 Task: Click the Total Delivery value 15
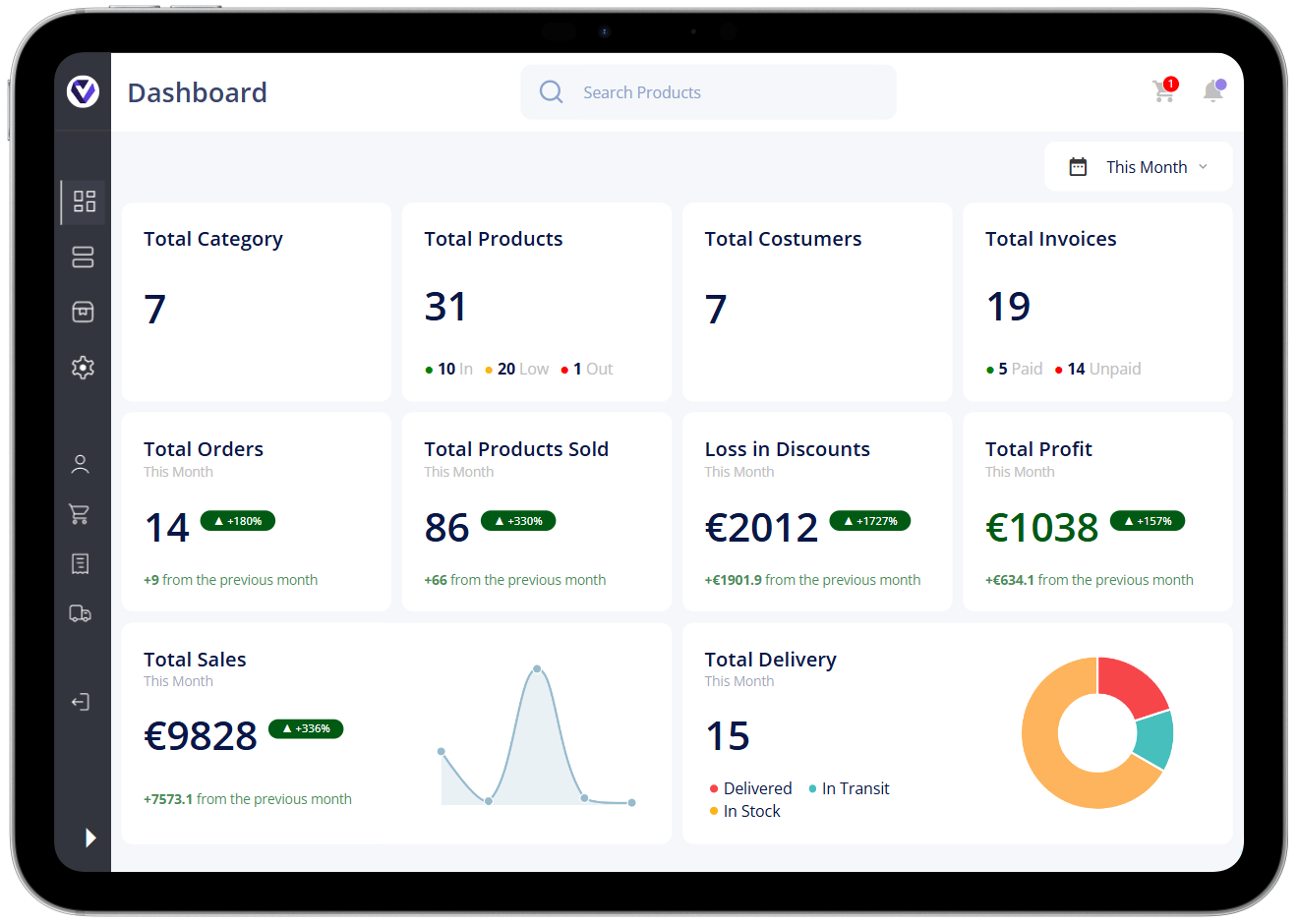point(728,735)
